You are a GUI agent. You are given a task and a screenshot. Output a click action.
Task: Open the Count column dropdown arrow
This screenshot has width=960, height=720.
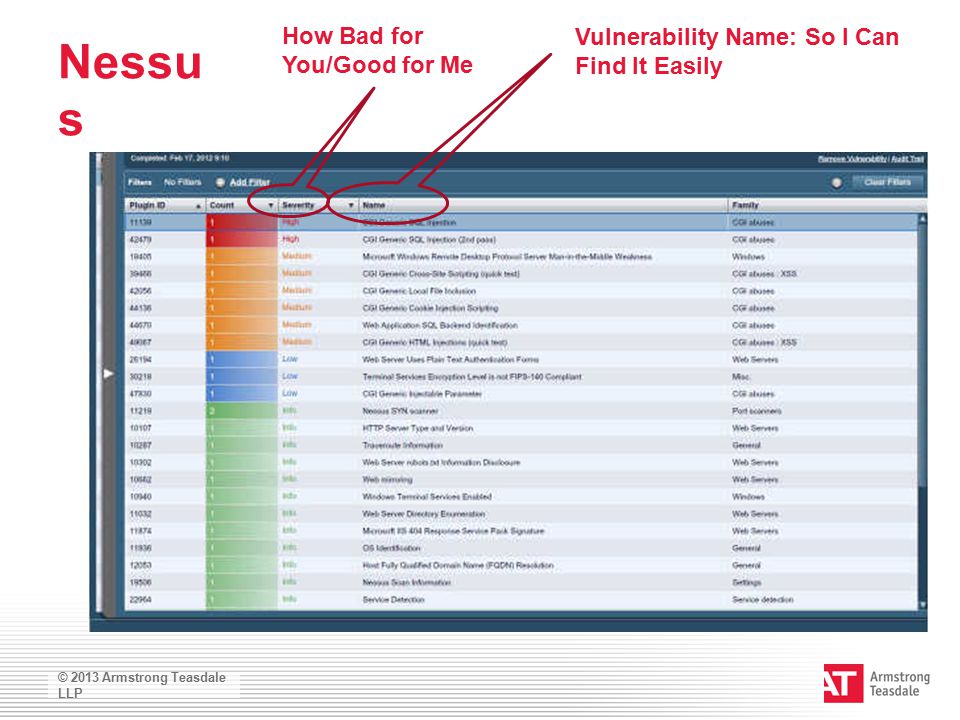[x=271, y=206]
